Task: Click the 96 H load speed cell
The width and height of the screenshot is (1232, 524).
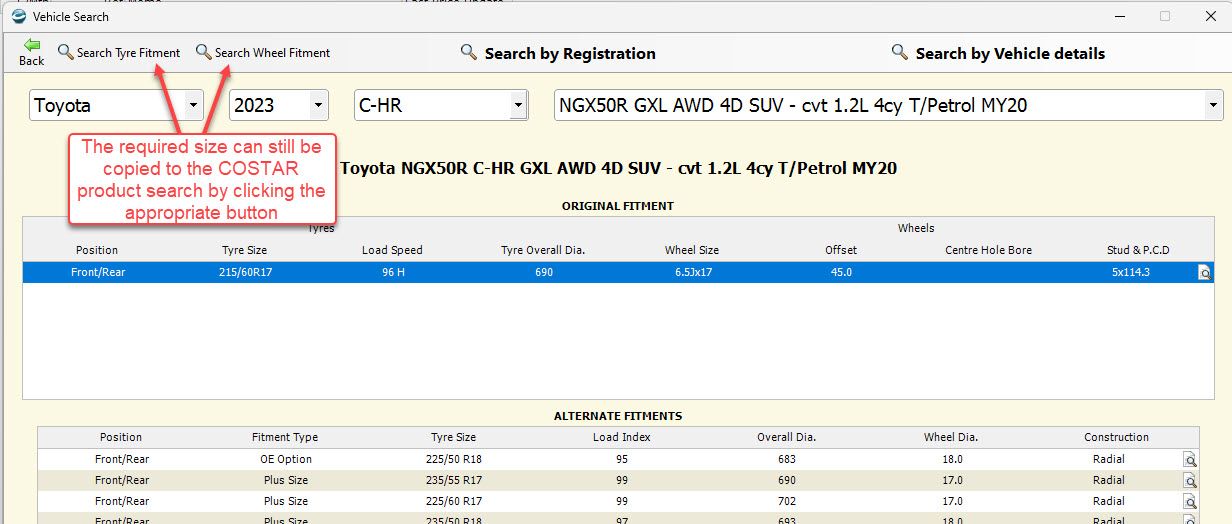Action: point(393,272)
